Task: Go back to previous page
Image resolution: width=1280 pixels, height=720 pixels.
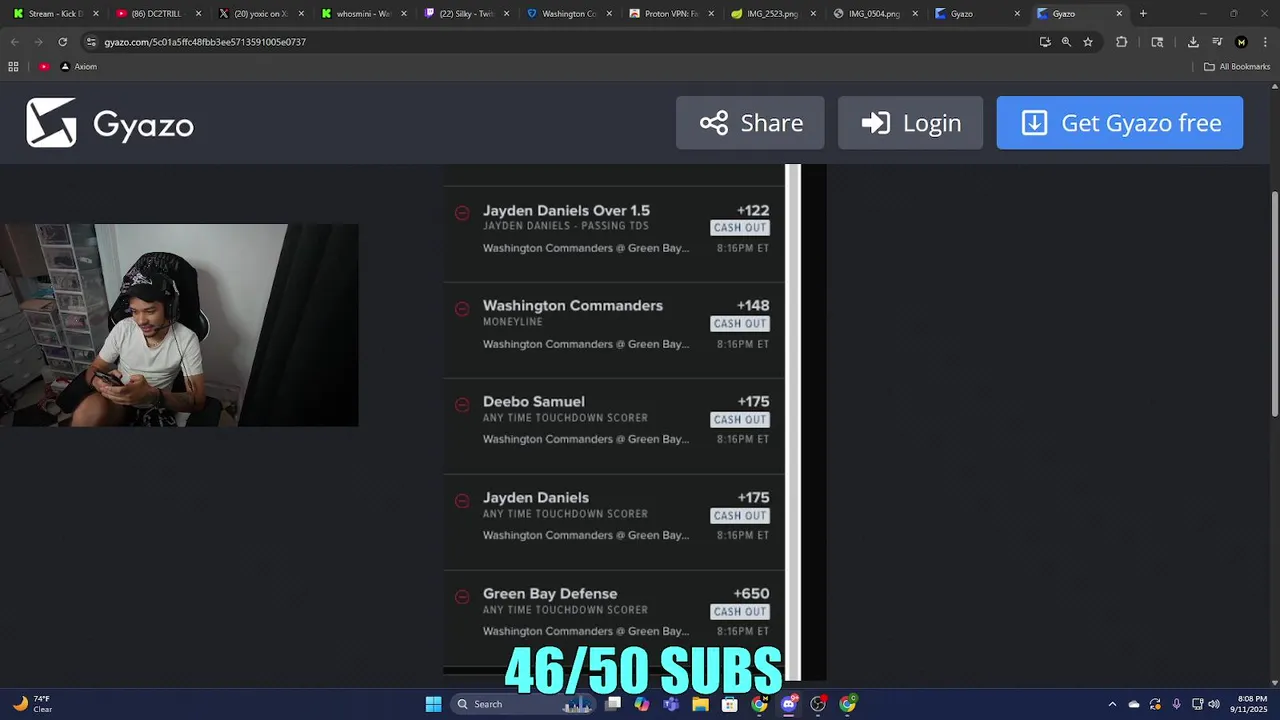Action: coord(14,42)
